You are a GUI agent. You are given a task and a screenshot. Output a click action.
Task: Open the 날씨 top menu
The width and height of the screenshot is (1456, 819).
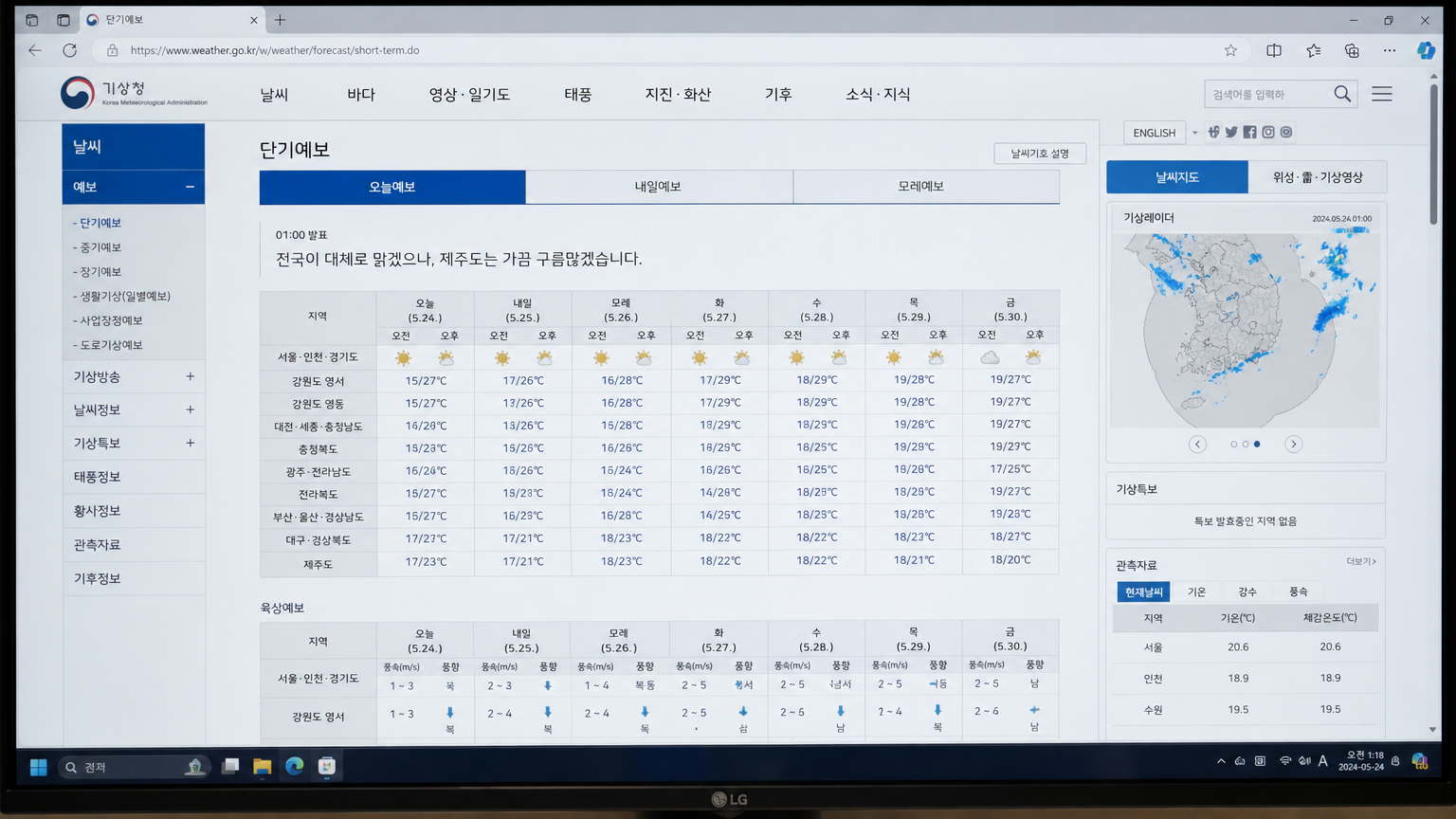point(274,95)
